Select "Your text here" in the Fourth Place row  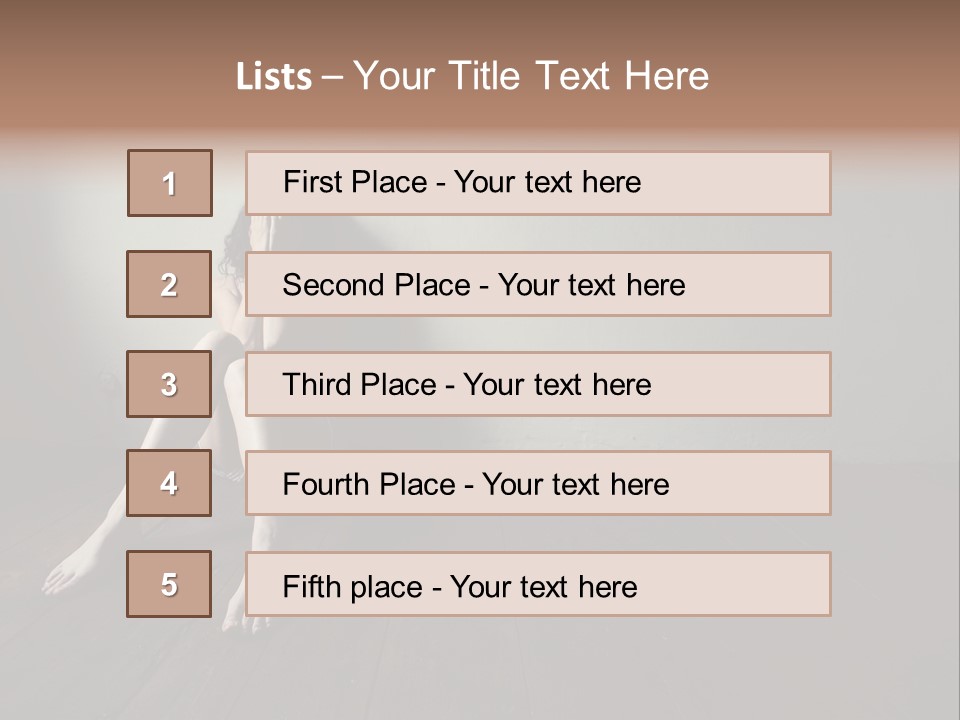(x=575, y=485)
